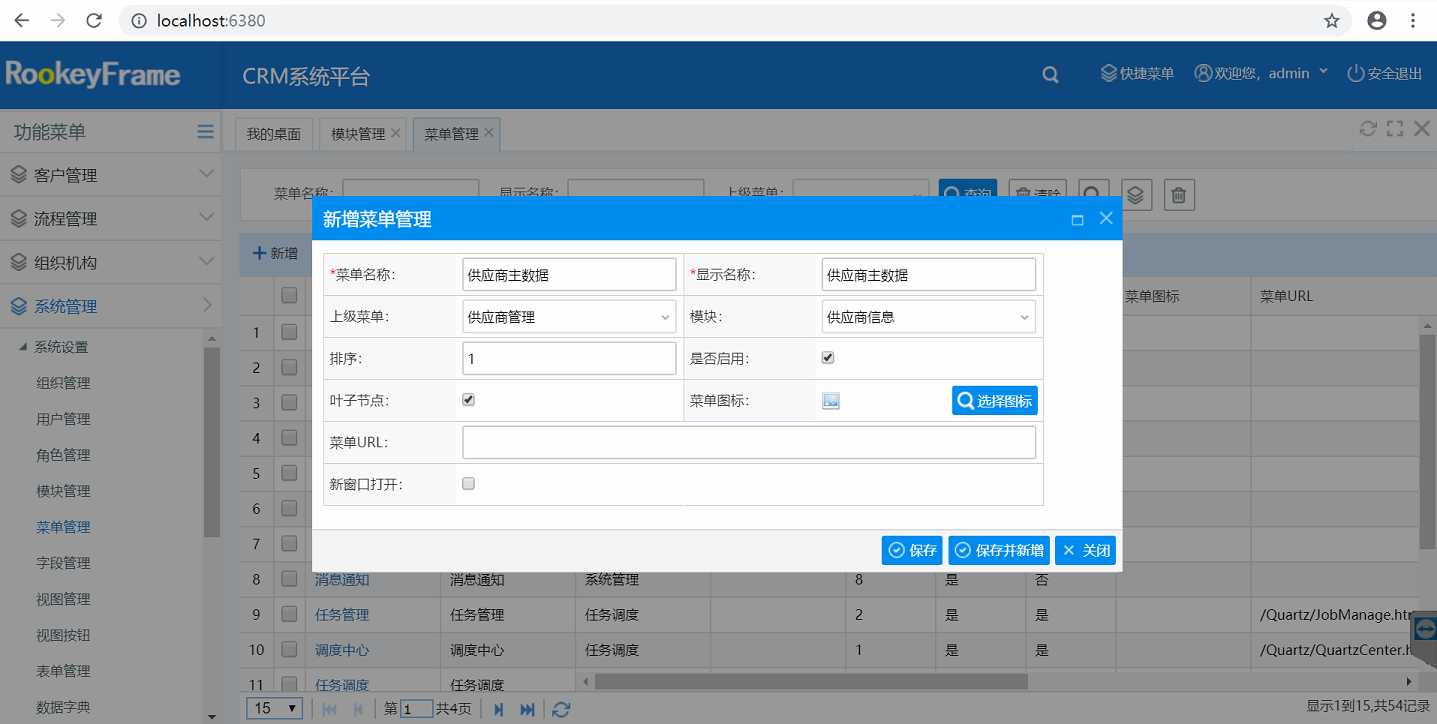Click the header search magnifier icon
The width and height of the screenshot is (1437, 724).
(x=1050, y=74)
